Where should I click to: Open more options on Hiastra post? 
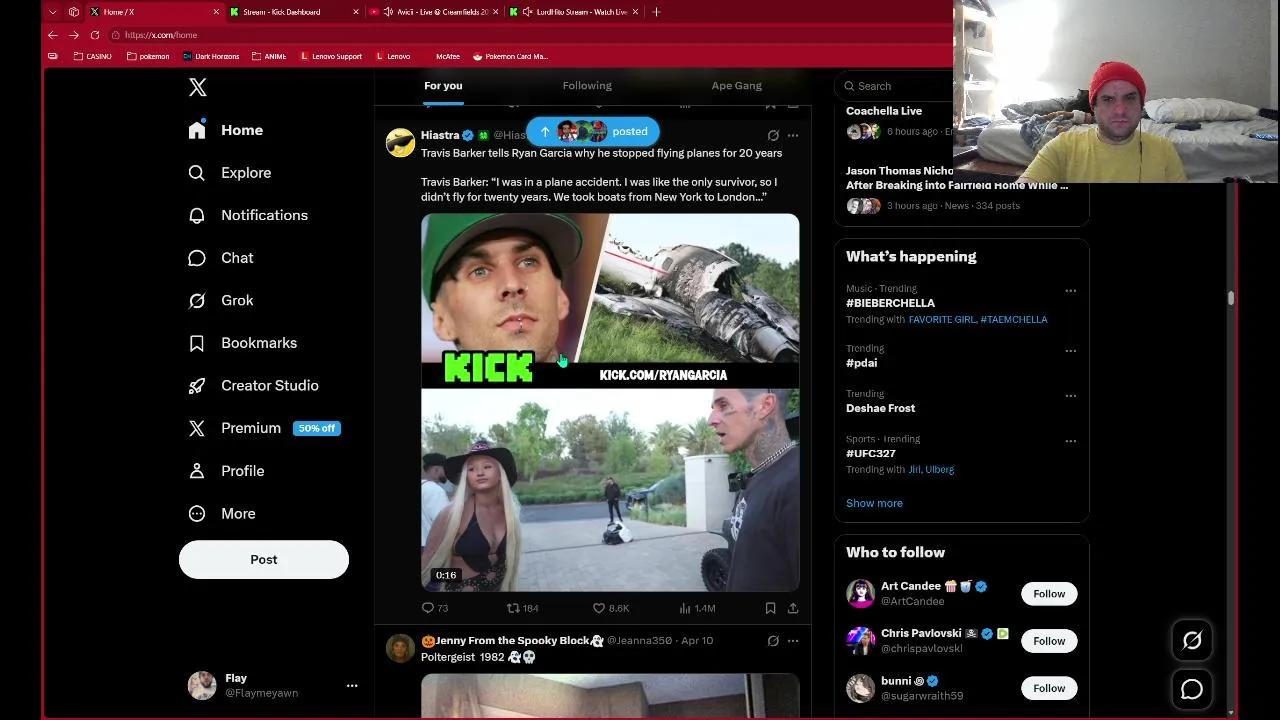click(793, 135)
